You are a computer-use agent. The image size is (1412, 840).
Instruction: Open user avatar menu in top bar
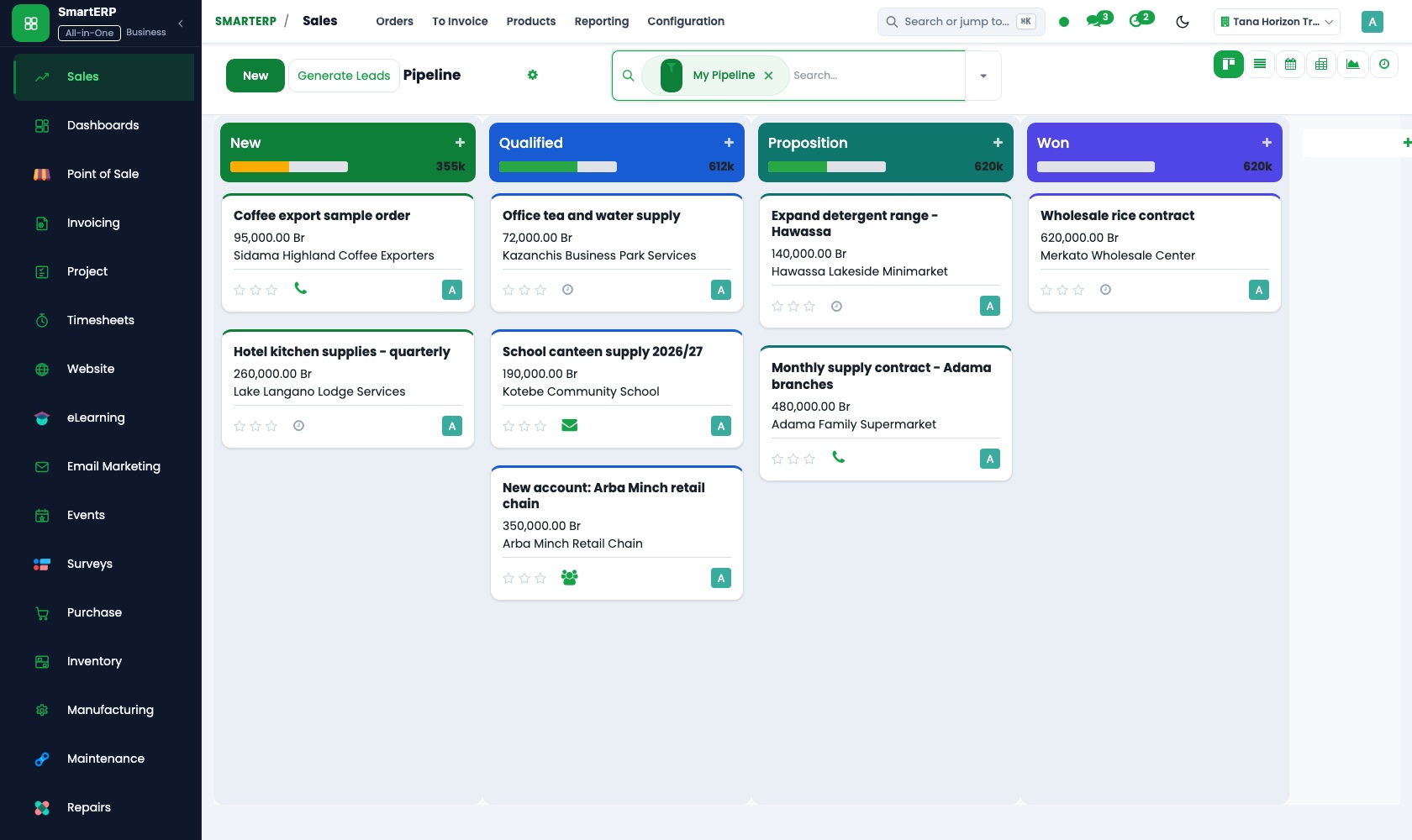coord(1372,22)
